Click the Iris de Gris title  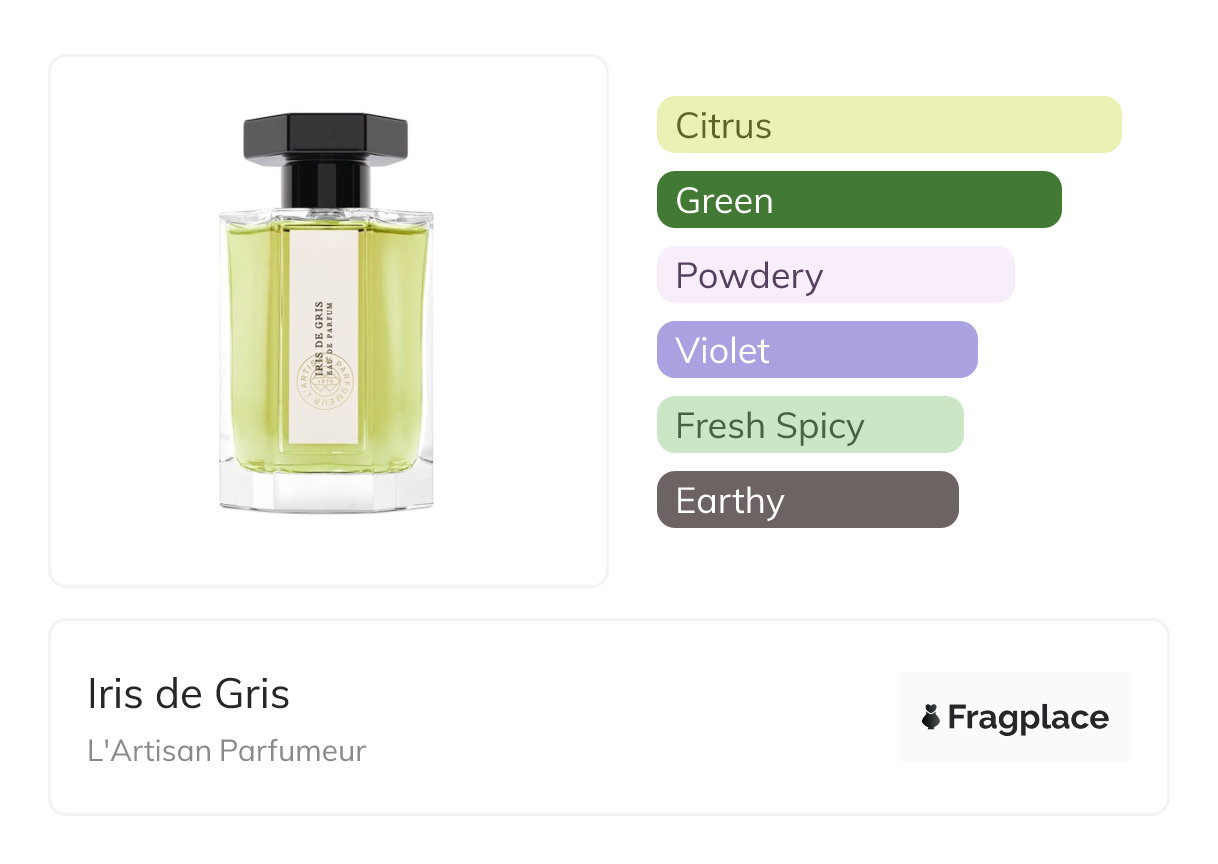(189, 694)
